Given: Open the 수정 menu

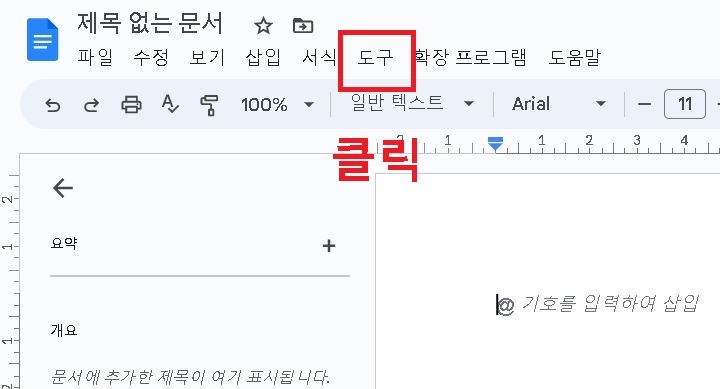Looking at the screenshot, I should click(151, 57).
